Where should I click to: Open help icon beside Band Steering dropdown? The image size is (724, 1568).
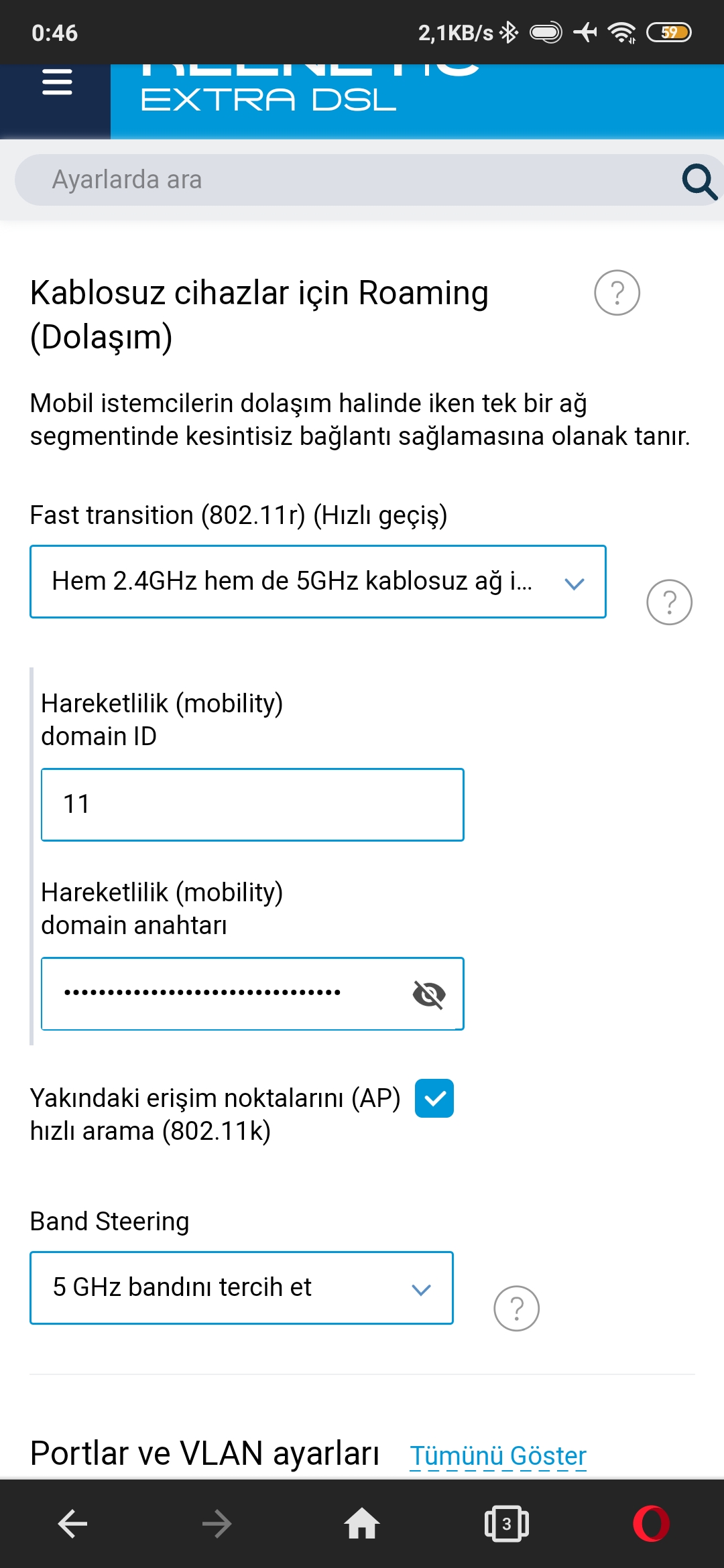[516, 1308]
